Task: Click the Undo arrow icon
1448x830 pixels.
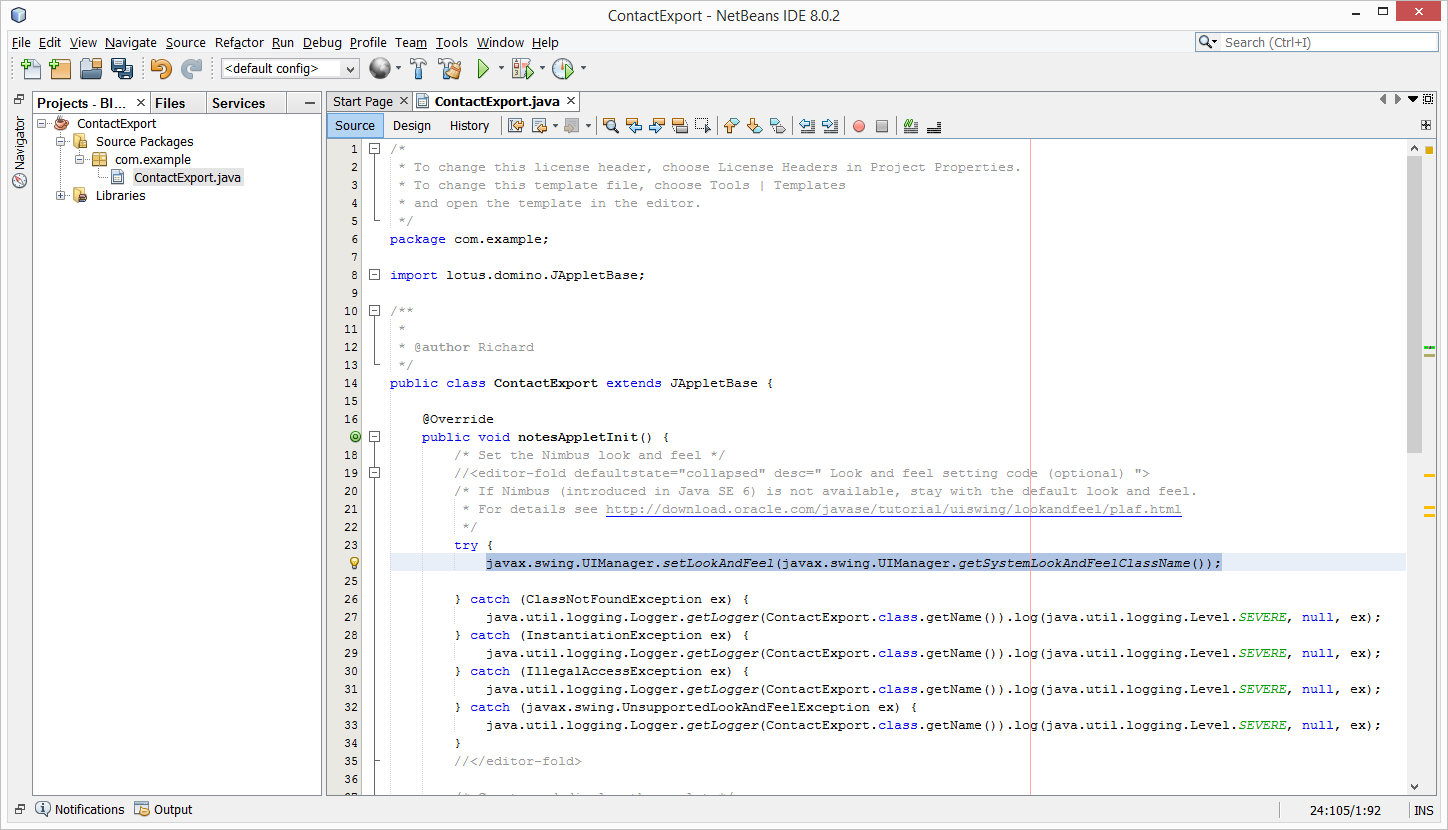Action: pos(161,69)
